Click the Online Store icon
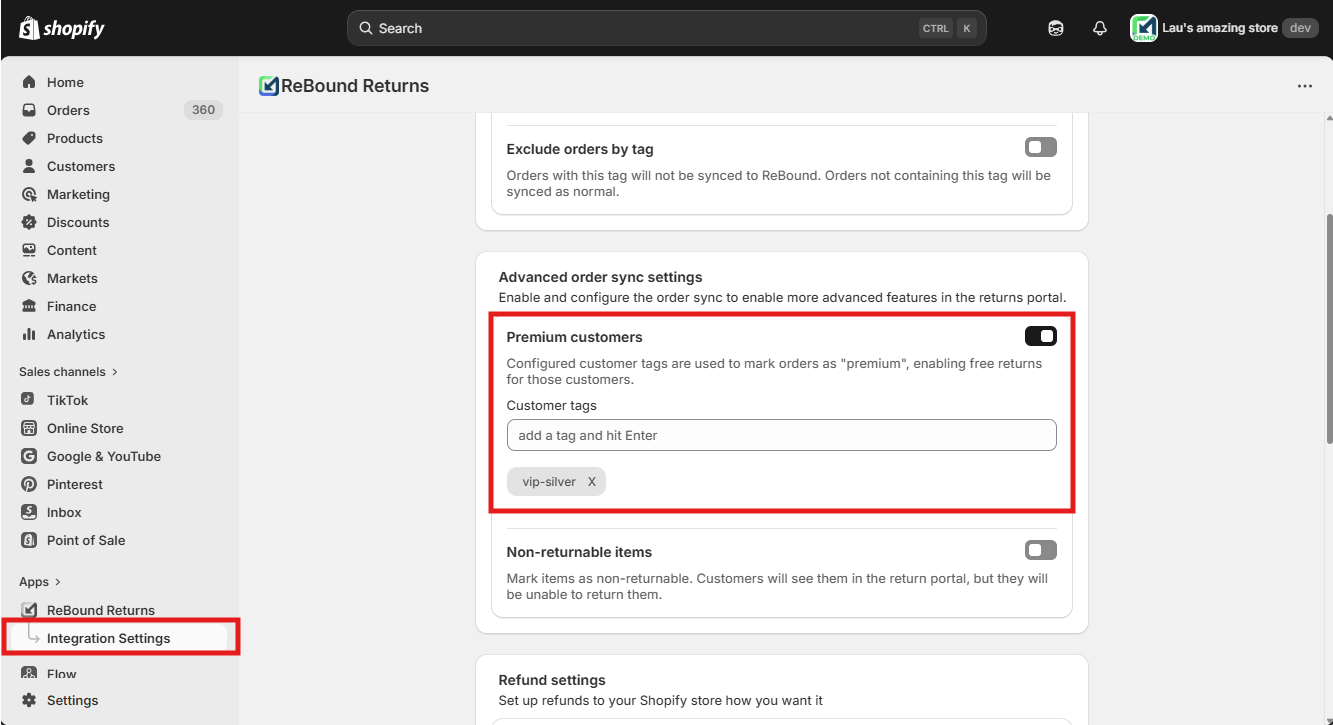Screen dimensions: 1333x725 [29, 428]
